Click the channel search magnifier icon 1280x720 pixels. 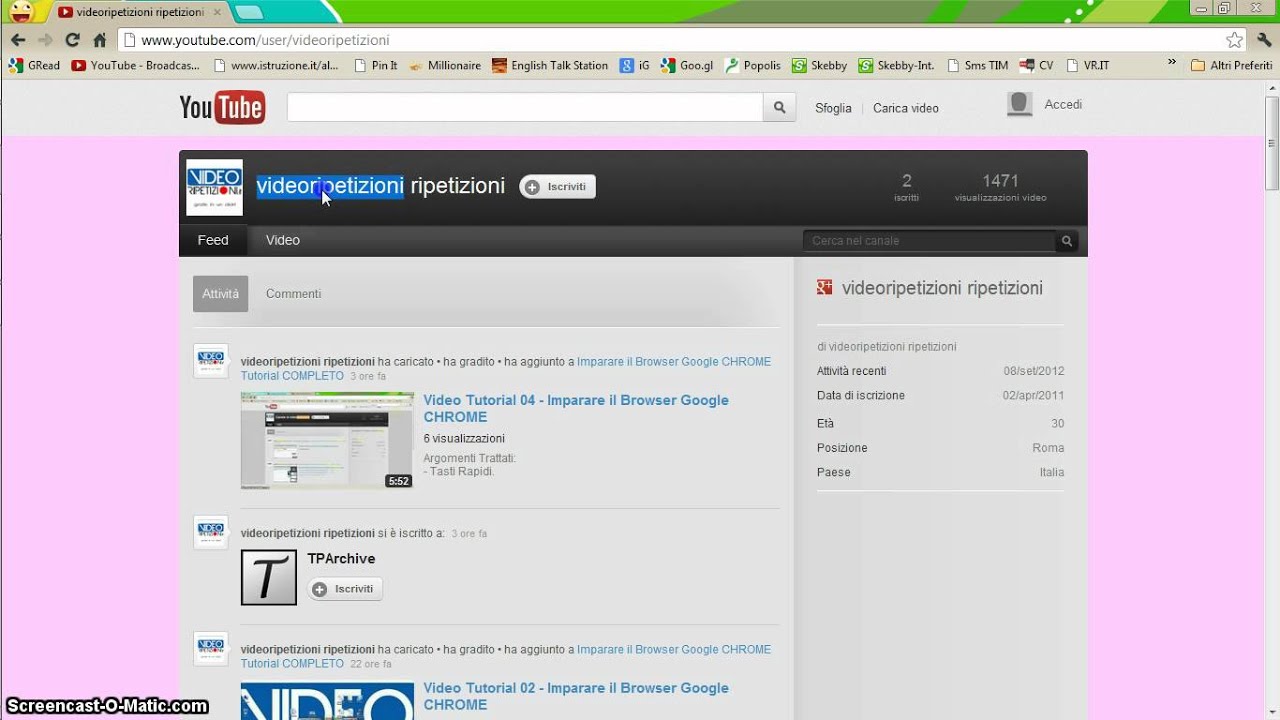coord(1067,241)
